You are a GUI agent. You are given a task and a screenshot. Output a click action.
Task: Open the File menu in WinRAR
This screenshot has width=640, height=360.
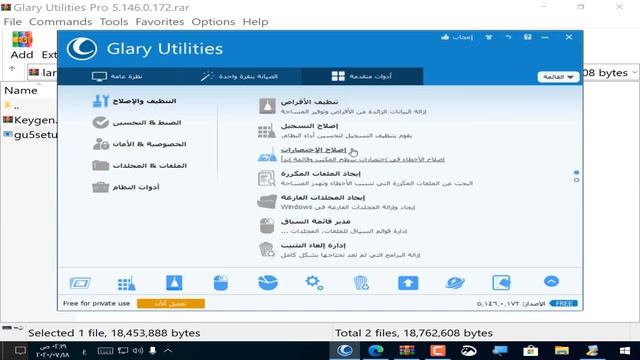click(13, 22)
